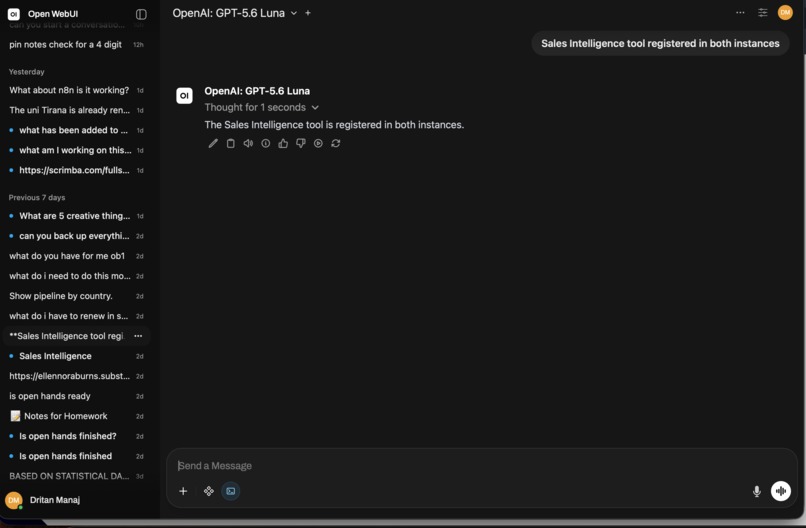Open the chat controls sliders icon
806x528 pixels.
(763, 12)
